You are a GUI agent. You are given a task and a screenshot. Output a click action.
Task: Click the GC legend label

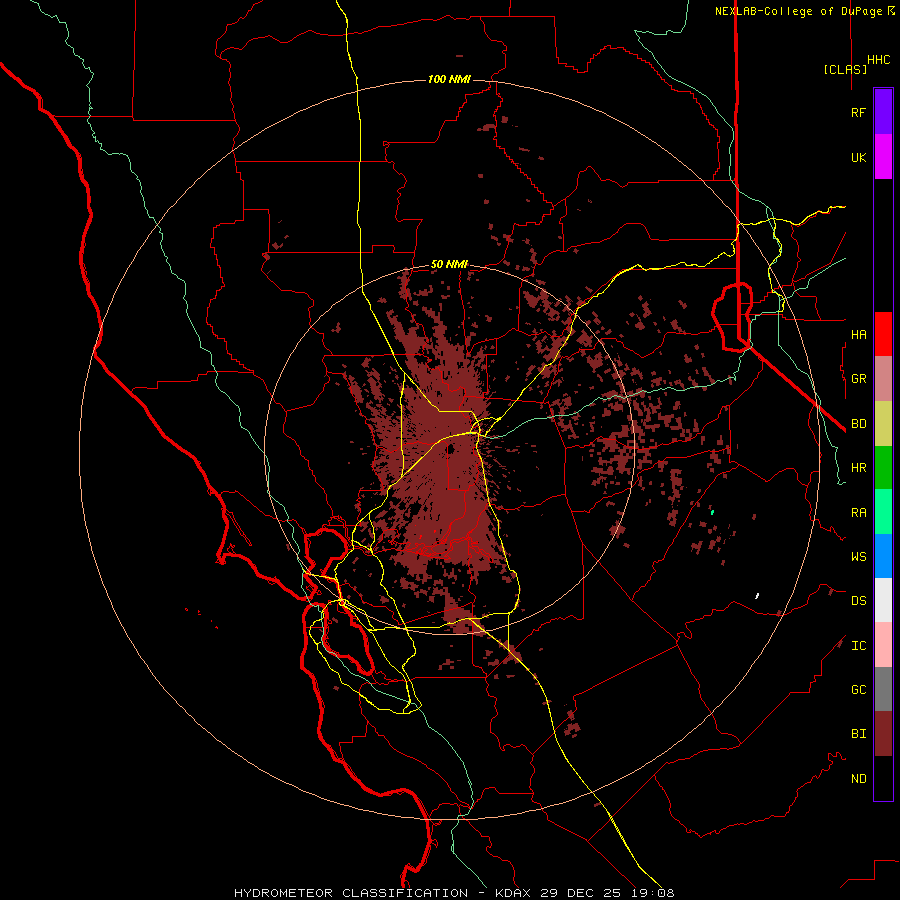click(858, 689)
